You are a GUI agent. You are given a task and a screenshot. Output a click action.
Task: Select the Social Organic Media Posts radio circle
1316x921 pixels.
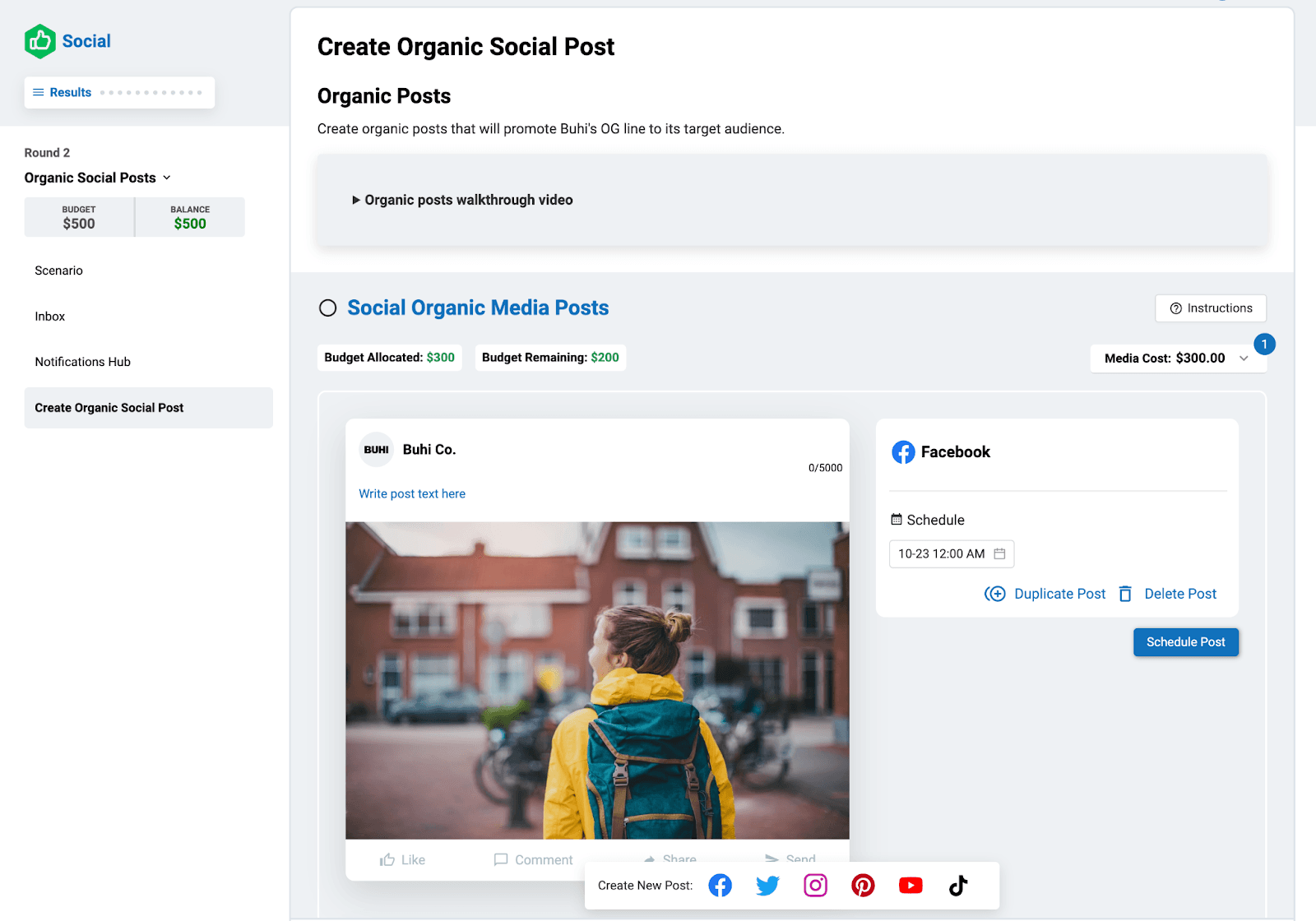tap(327, 308)
